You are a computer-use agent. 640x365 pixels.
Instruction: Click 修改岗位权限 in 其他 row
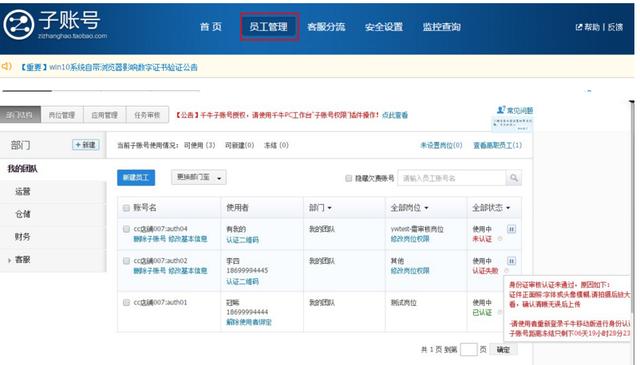click(x=410, y=271)
